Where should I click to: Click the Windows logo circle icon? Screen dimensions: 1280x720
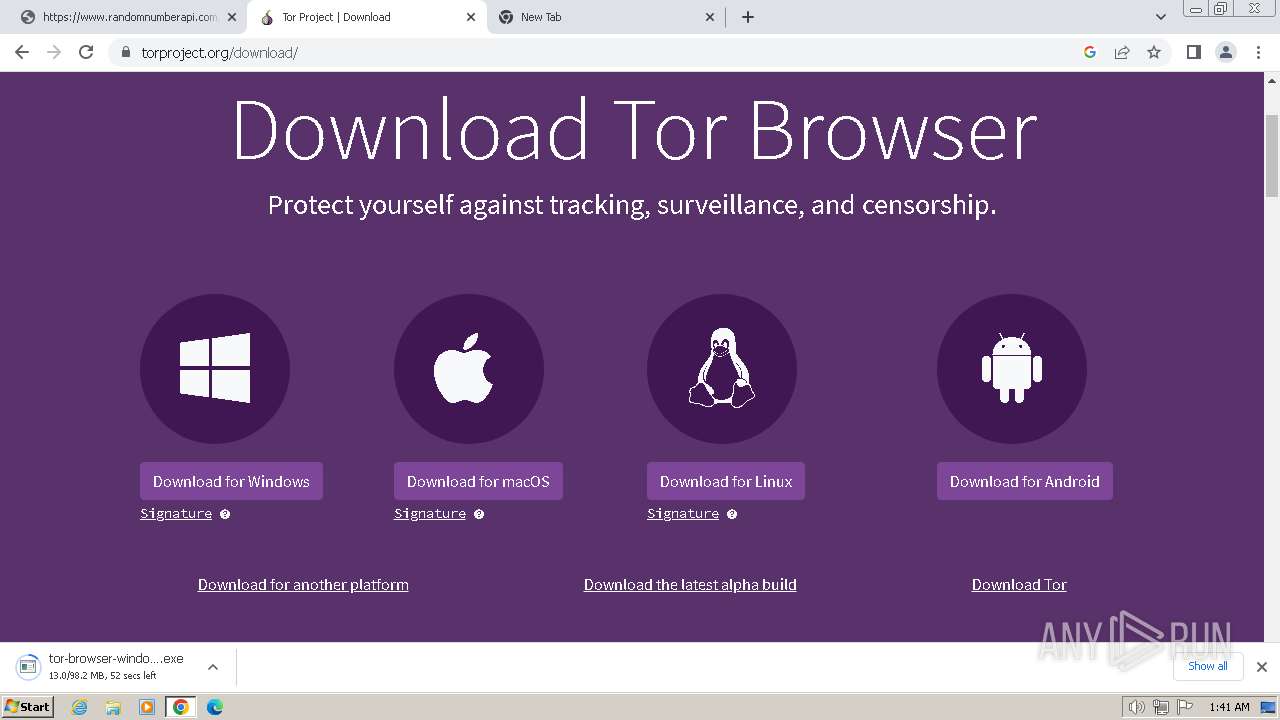(215, 369)
